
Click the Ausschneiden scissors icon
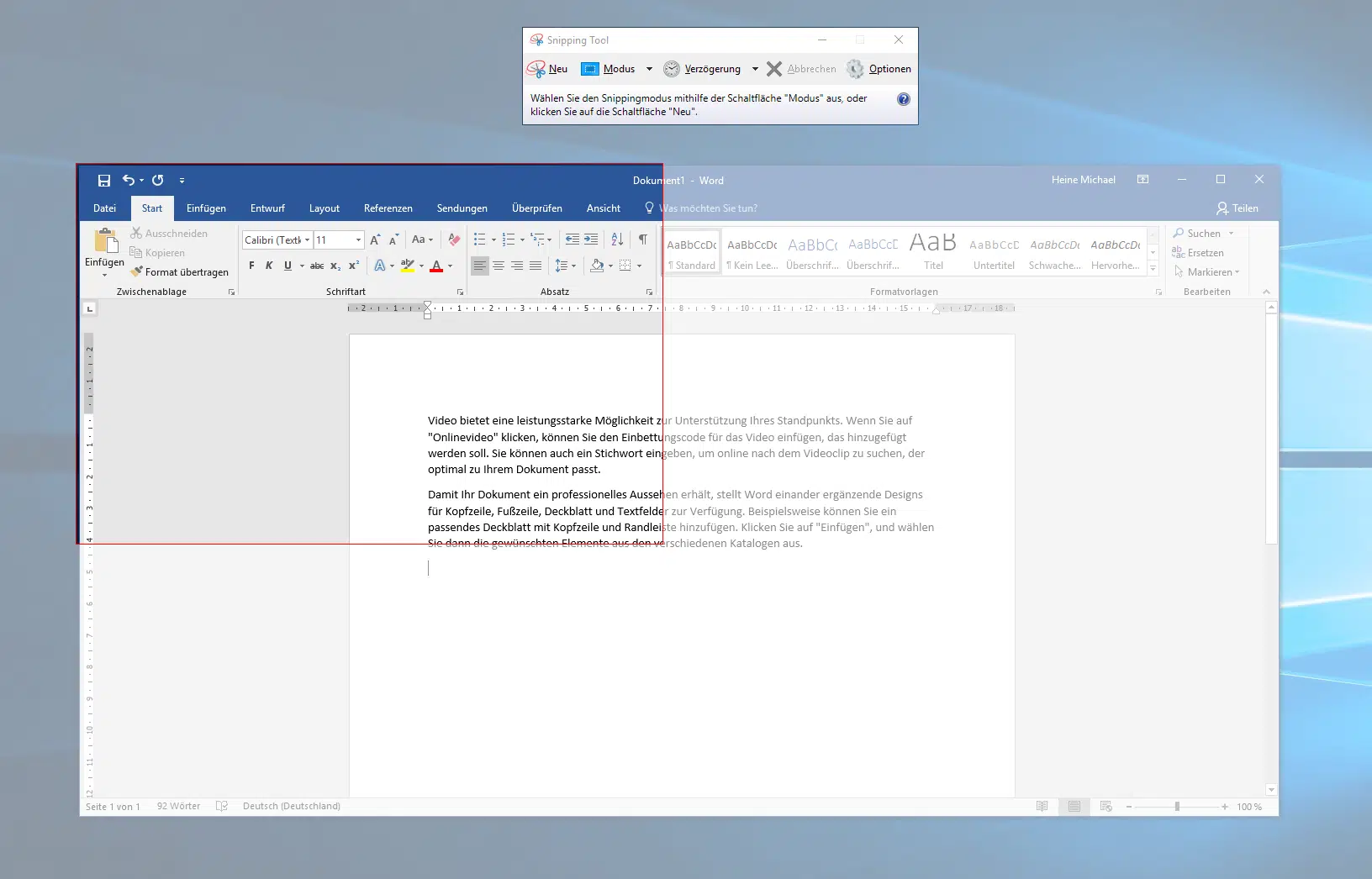(x=136, y=233)
